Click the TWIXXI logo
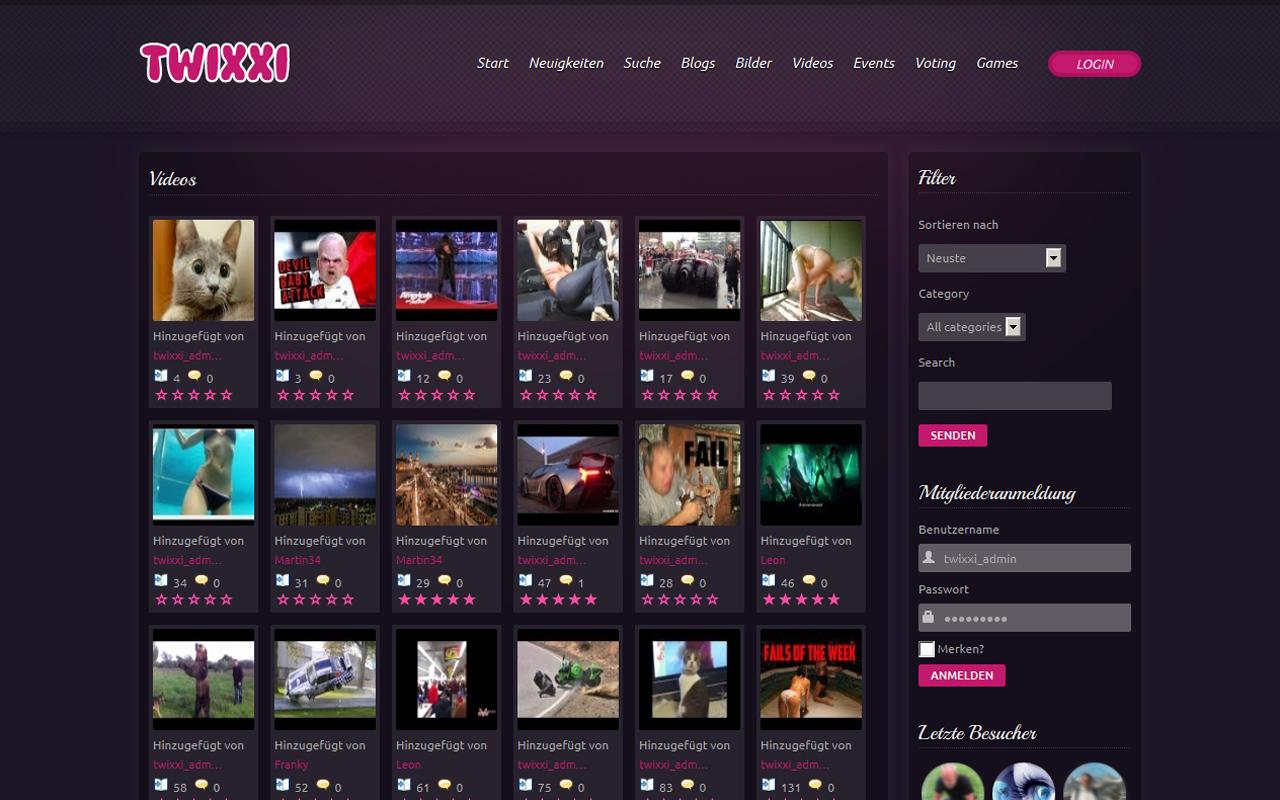Viewport: 1280px width, 800px height. coord(215,62)
